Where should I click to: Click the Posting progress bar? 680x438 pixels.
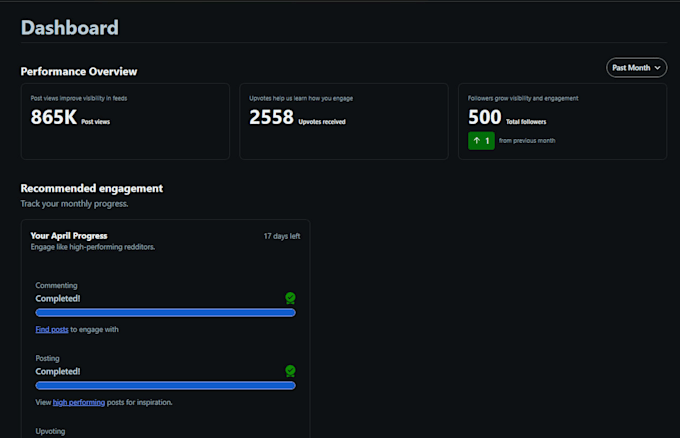click(165, 386)
